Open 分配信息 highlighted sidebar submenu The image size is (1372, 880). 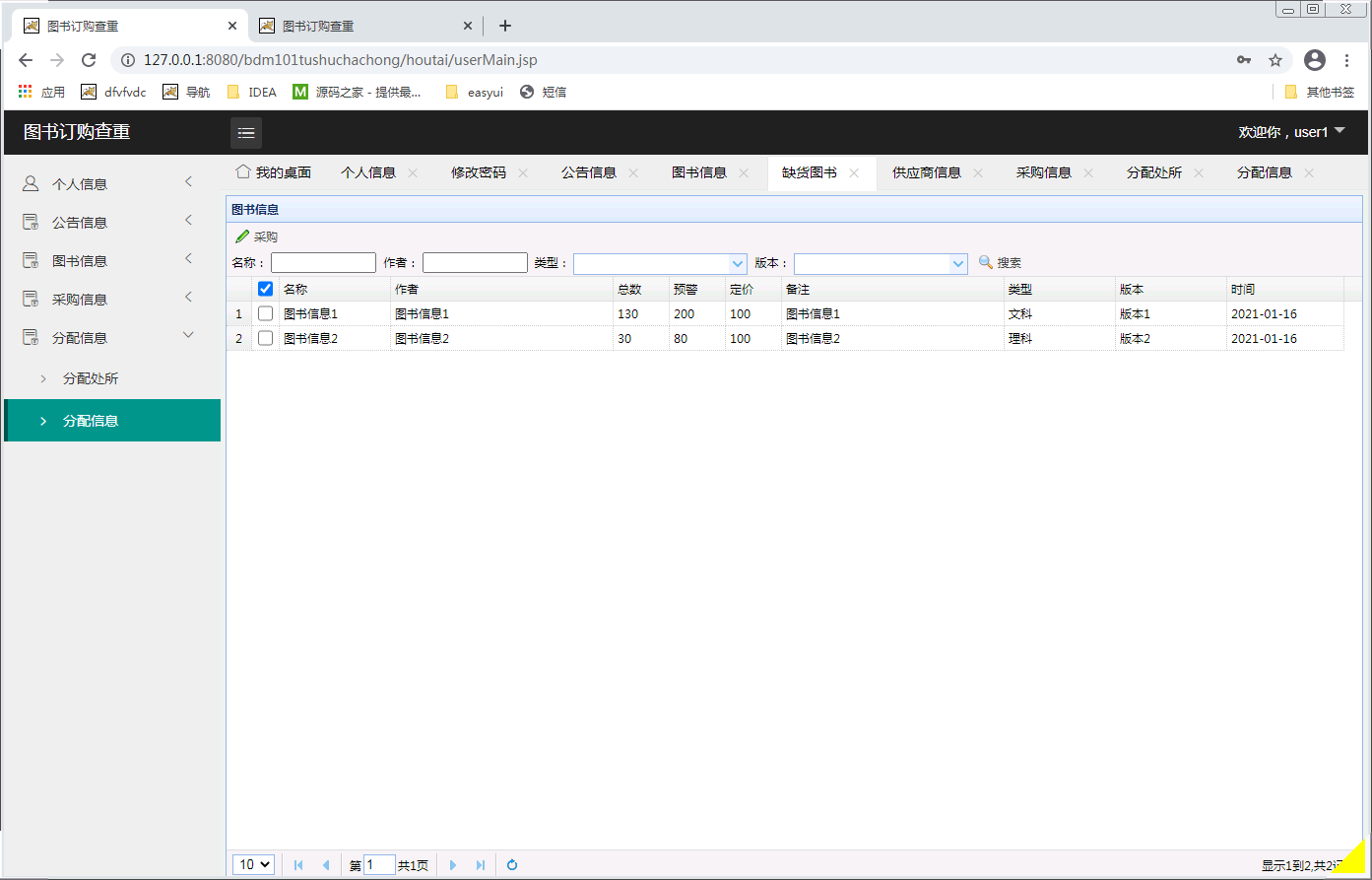tap(112, 421)
